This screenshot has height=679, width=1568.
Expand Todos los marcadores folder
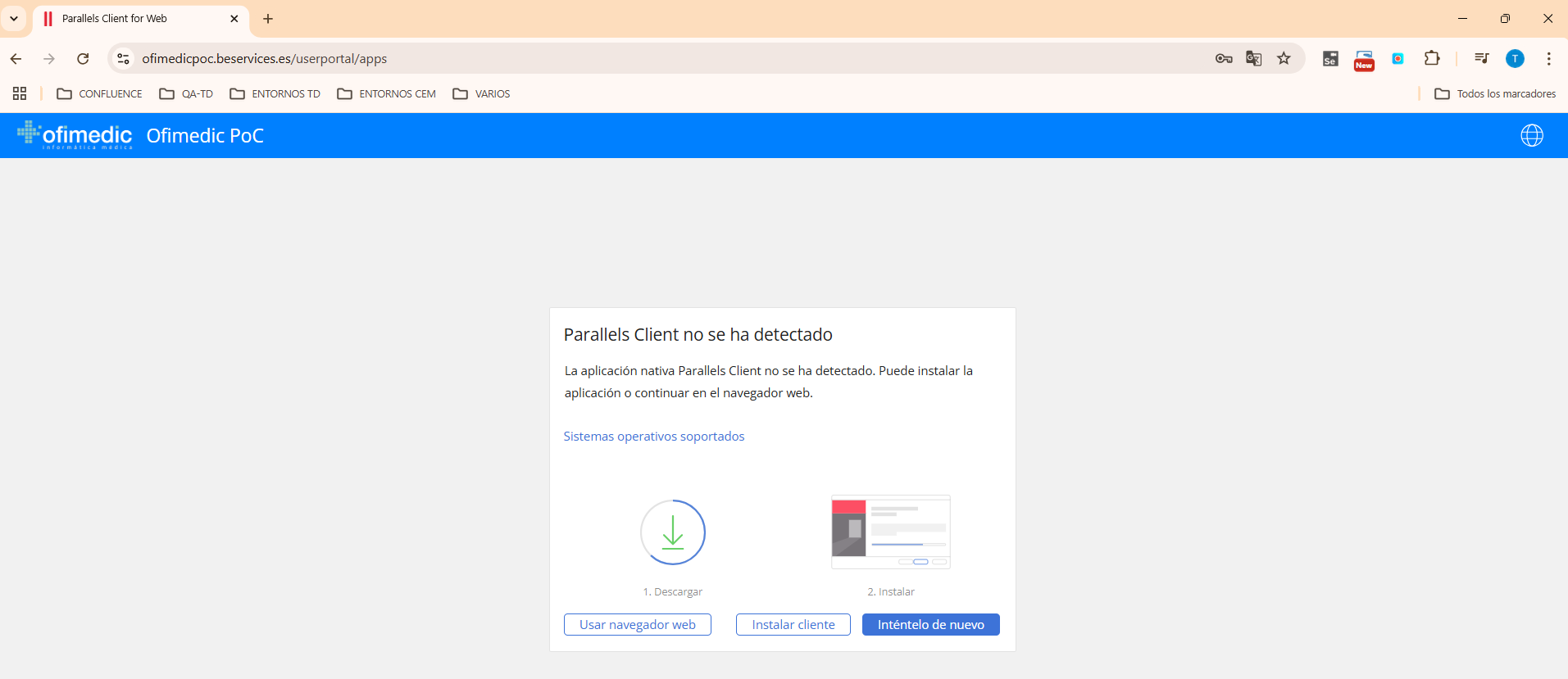[x=1495, y=93]
